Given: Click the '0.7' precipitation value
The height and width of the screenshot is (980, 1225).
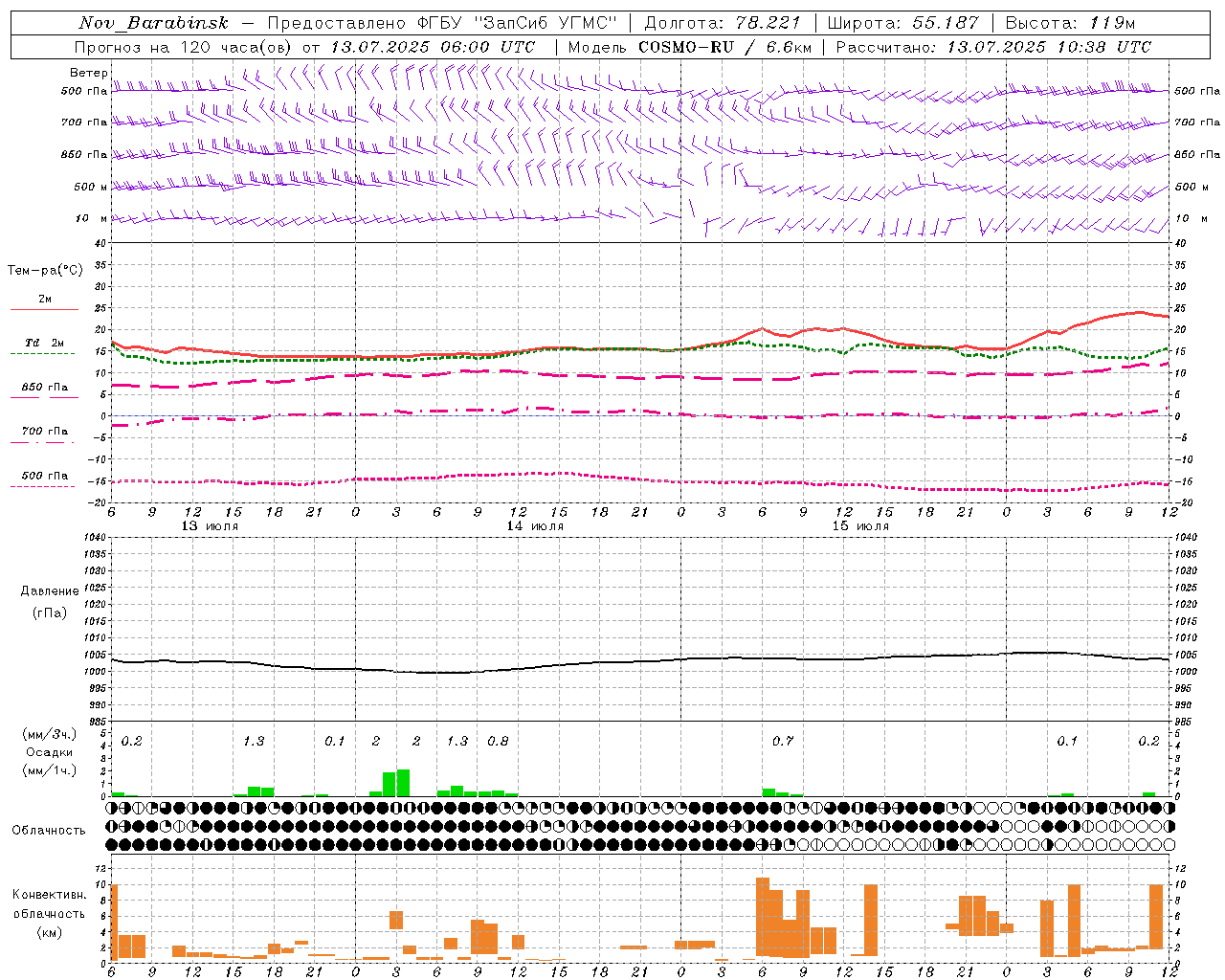Looking at the screenshot, I should (783, 741).
